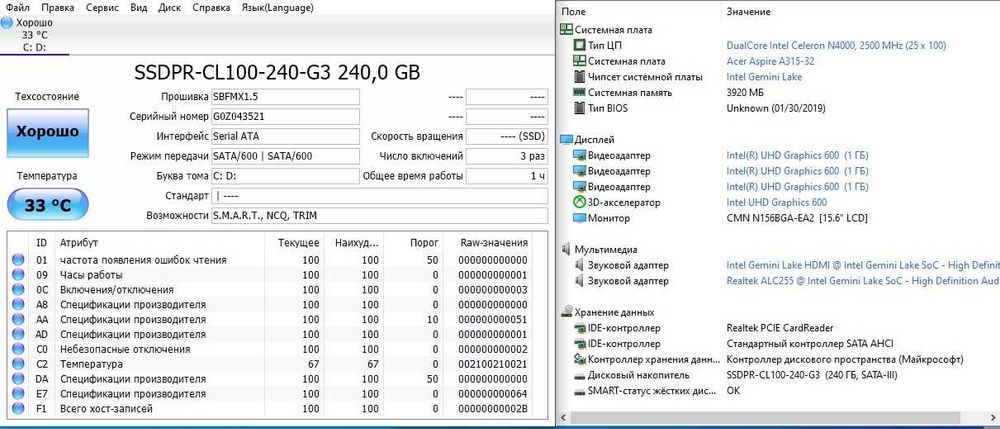Click the Дисплей section monitor icon
The height and width of the screenshot is (429, 1000).
pos(566,140)
